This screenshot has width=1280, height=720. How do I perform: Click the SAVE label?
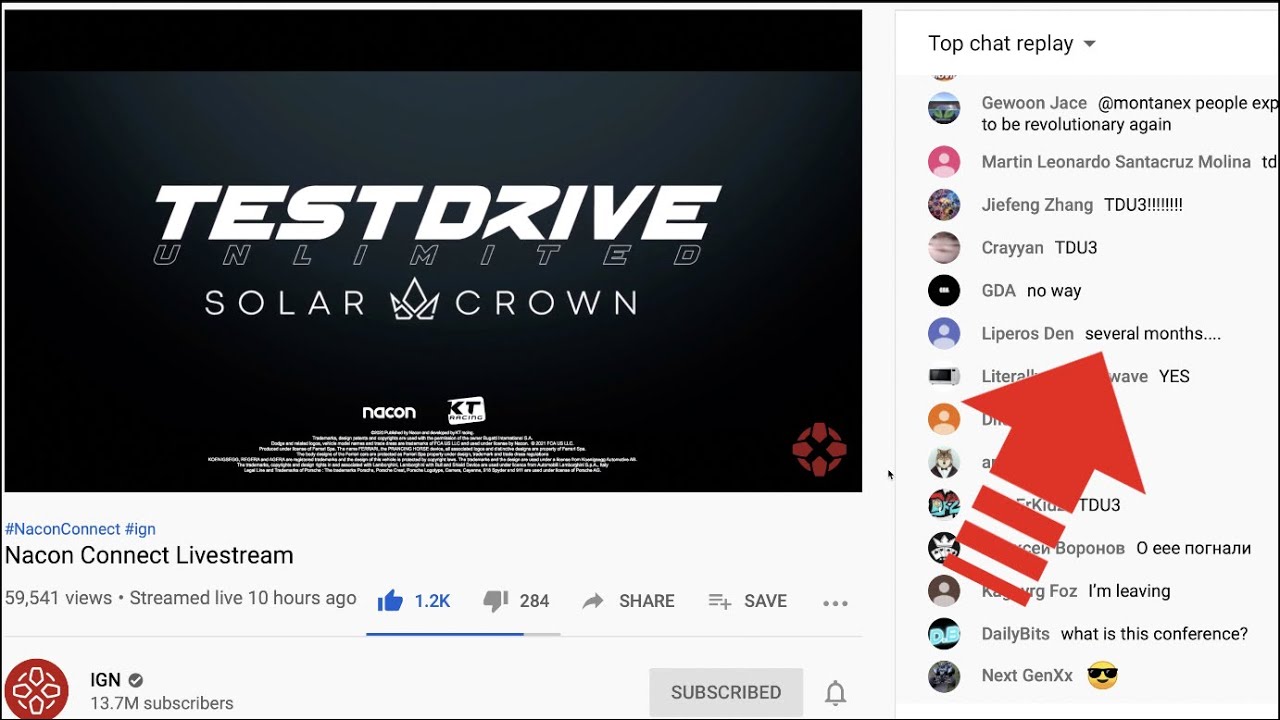765,601
